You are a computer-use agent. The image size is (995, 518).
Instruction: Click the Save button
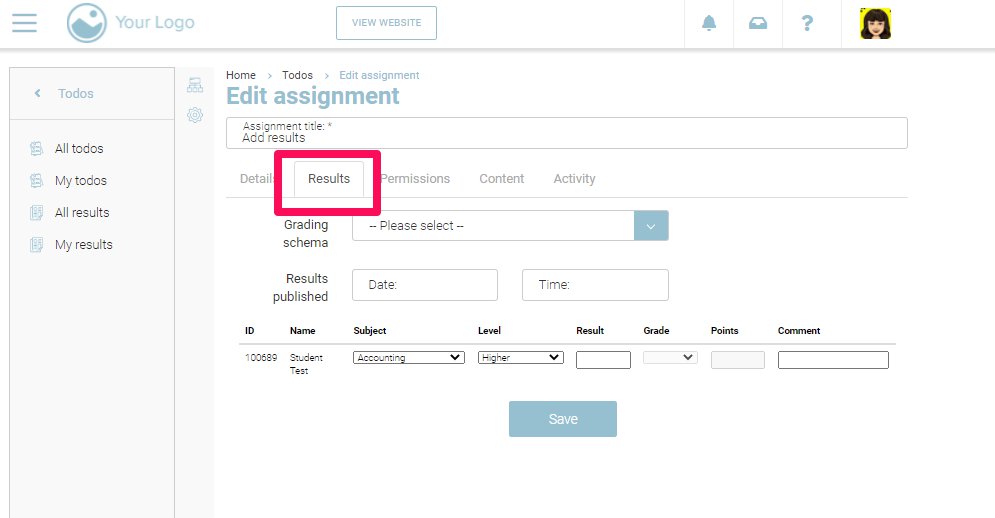pyautogui.click(x=562, y=419)
